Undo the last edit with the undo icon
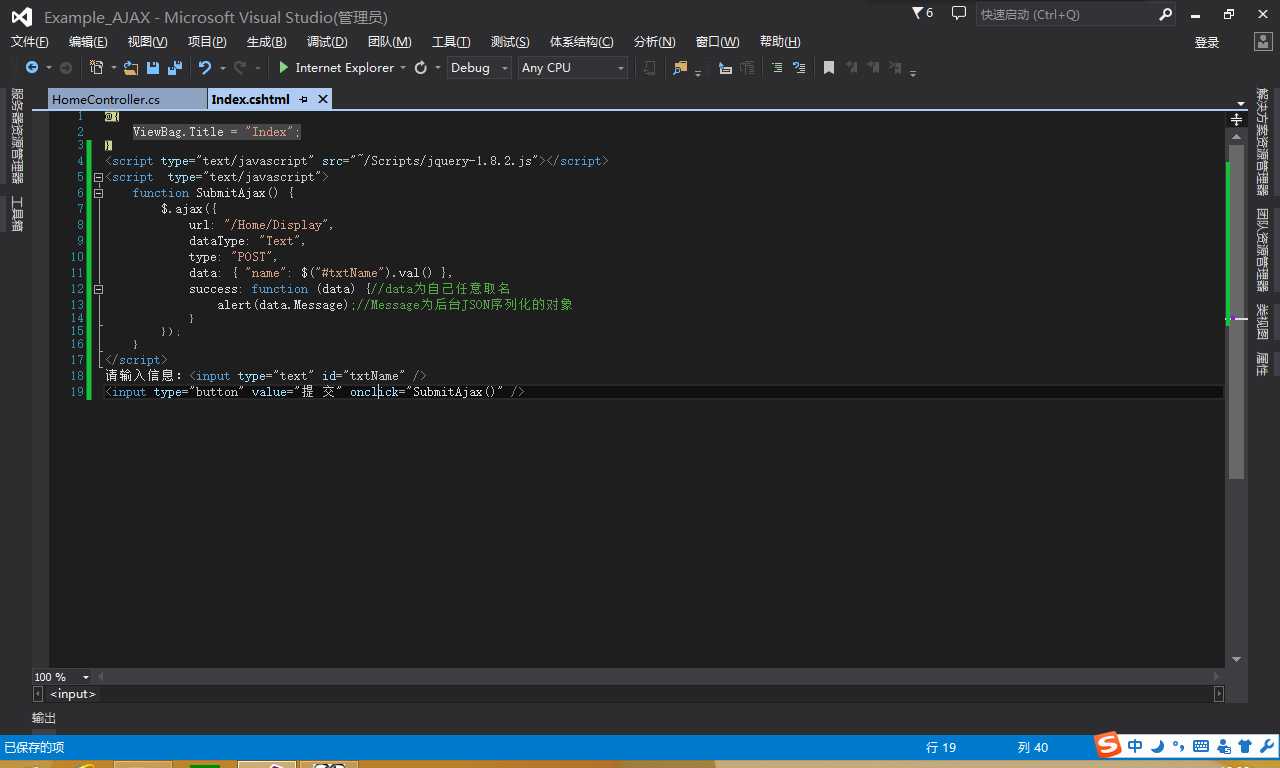The height and width of the screenshot is (768, 1280). pyautogui.click(x=205, y=67)
